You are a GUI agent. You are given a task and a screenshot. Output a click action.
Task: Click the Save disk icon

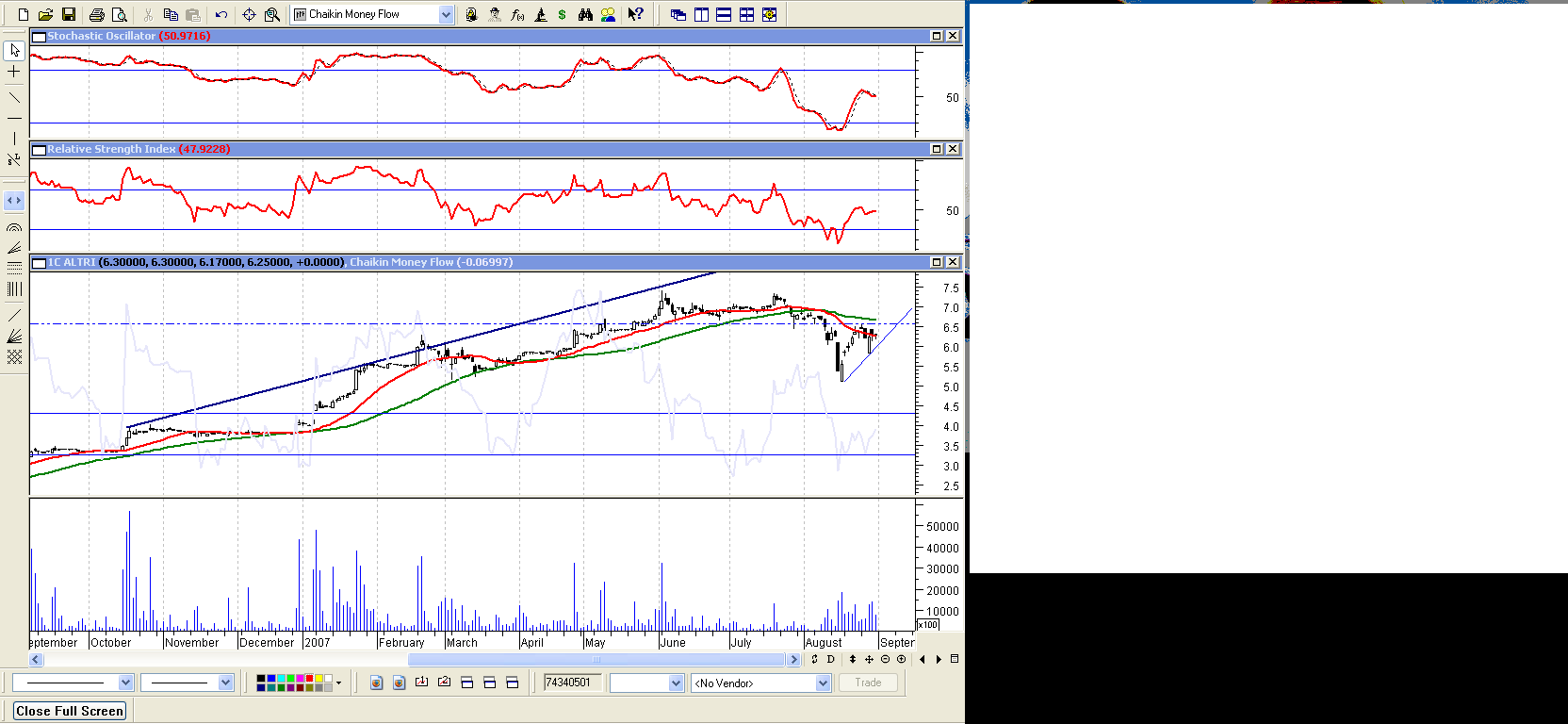coord(69,14)
